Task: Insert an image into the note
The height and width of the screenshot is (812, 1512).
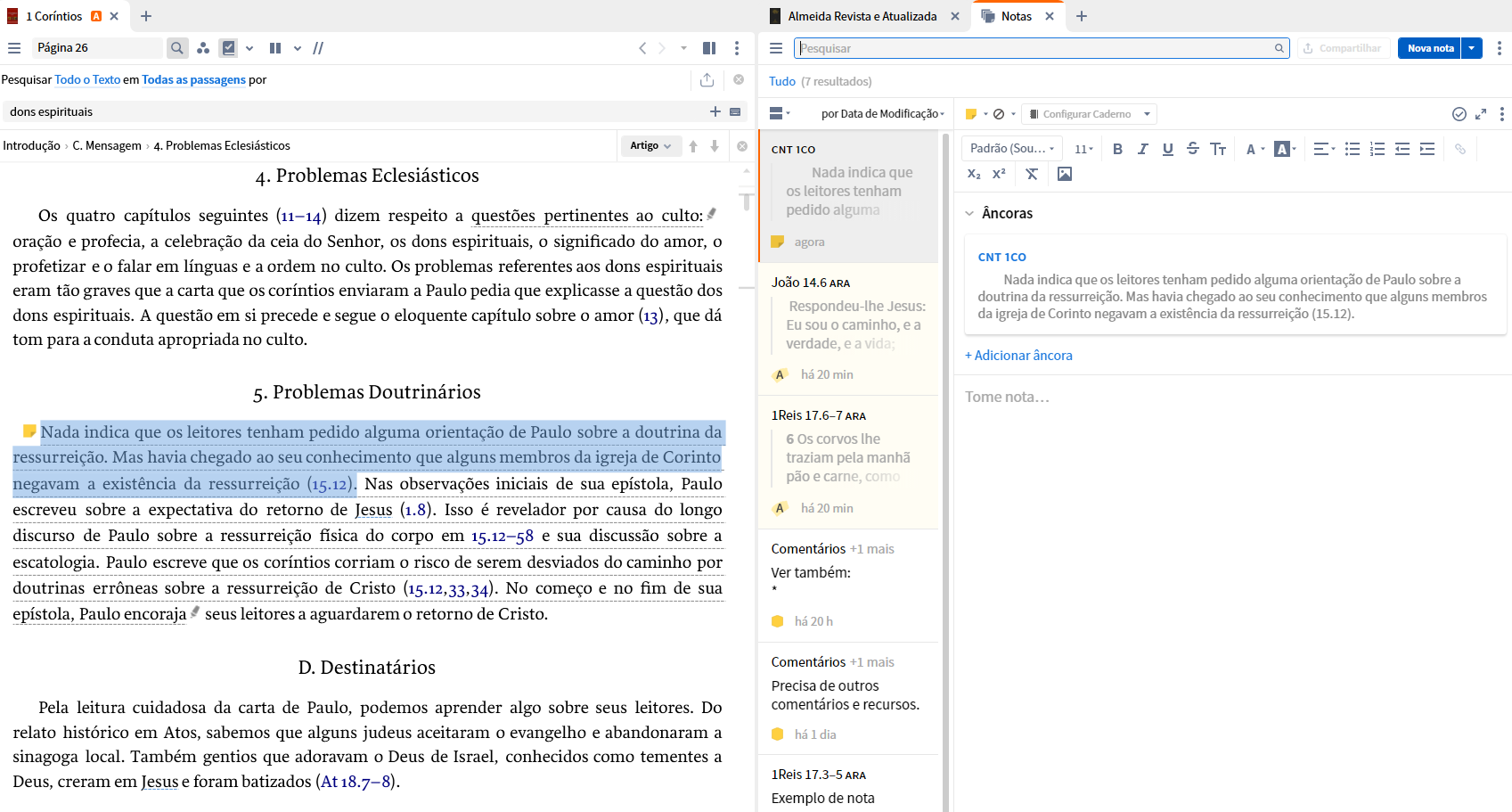Action: point(1065,174)
